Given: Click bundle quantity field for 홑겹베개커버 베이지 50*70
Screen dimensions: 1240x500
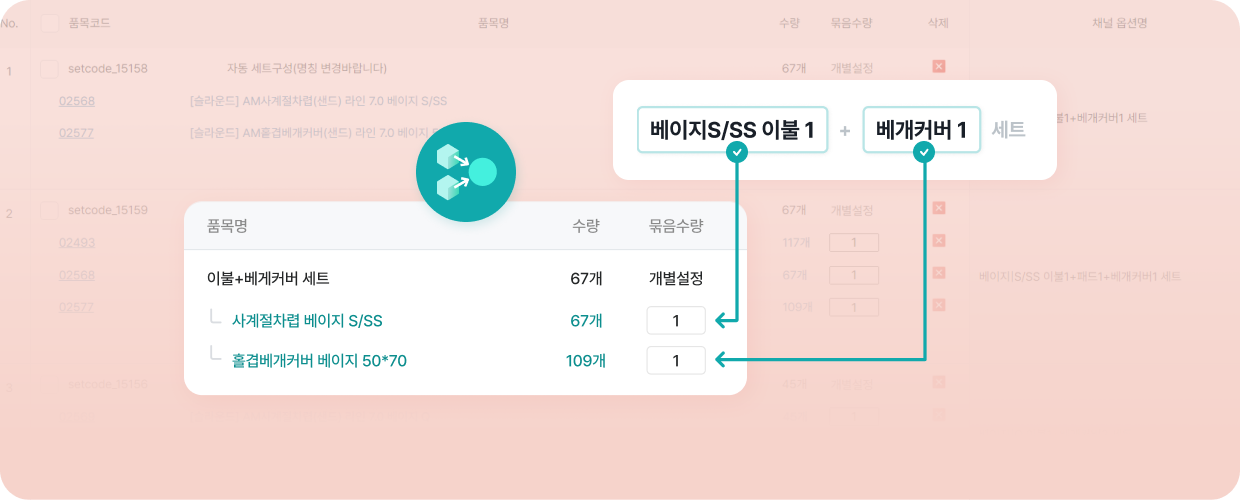Looking at the screenshot, I should 676,360.
